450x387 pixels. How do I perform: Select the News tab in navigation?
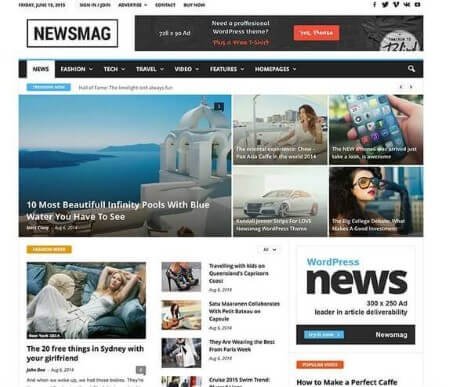(x=41, y=69)
